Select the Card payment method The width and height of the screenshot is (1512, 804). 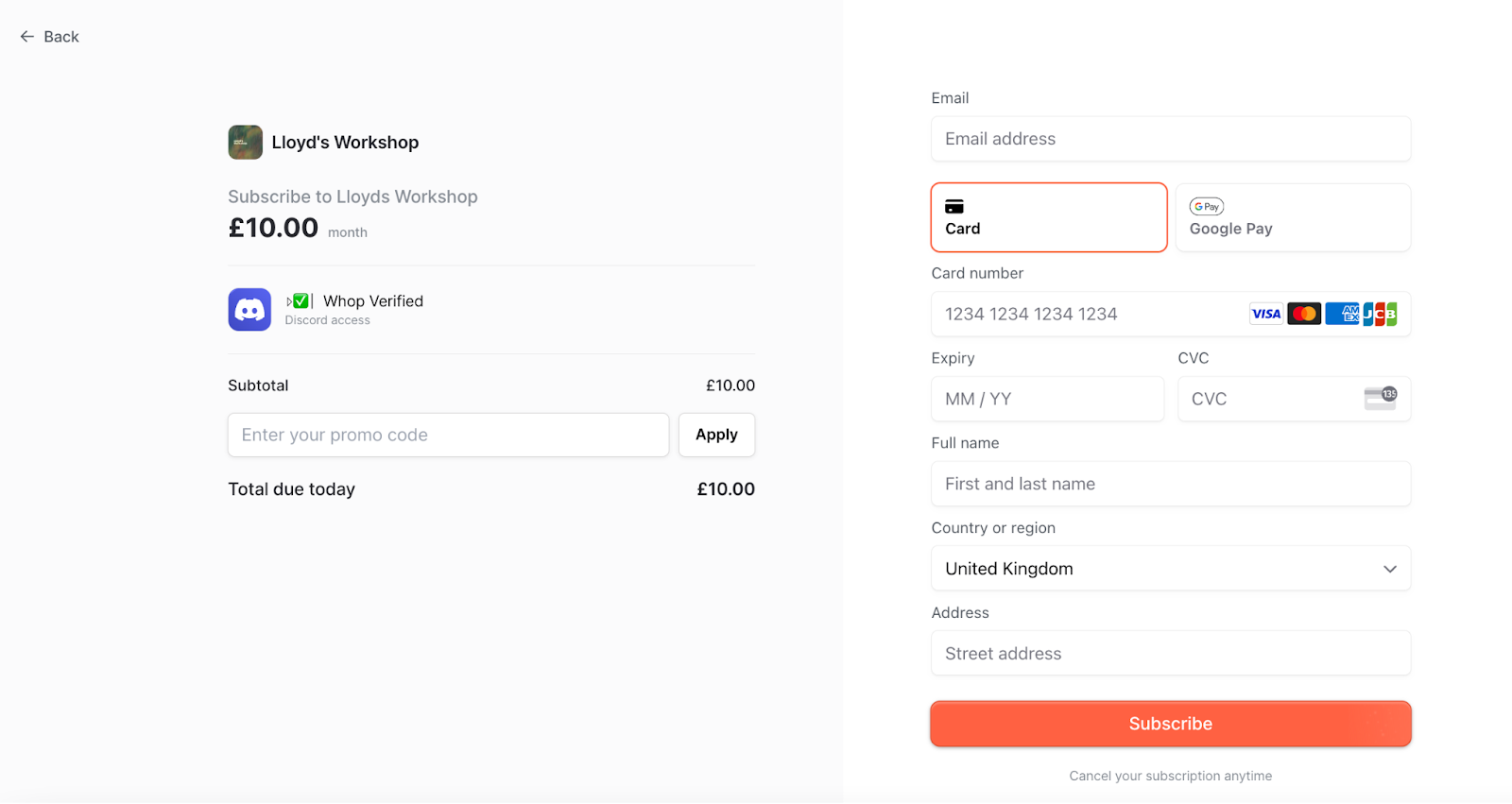[x=1049, y=218]
